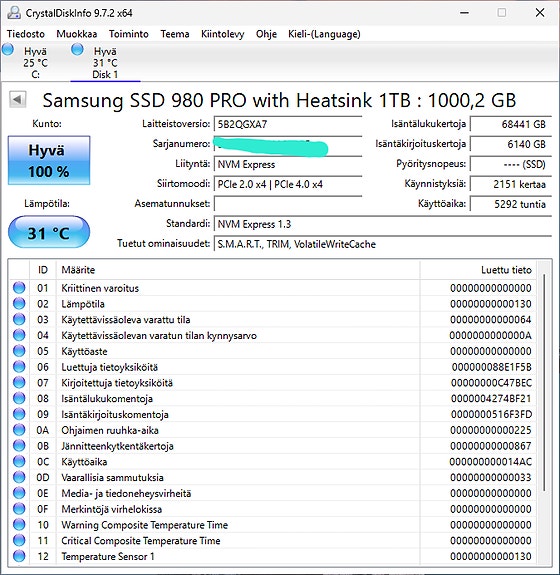Select the Disk 1 drive tab
Viewport: 560px width, 575px height.
[x=105, y=62]
